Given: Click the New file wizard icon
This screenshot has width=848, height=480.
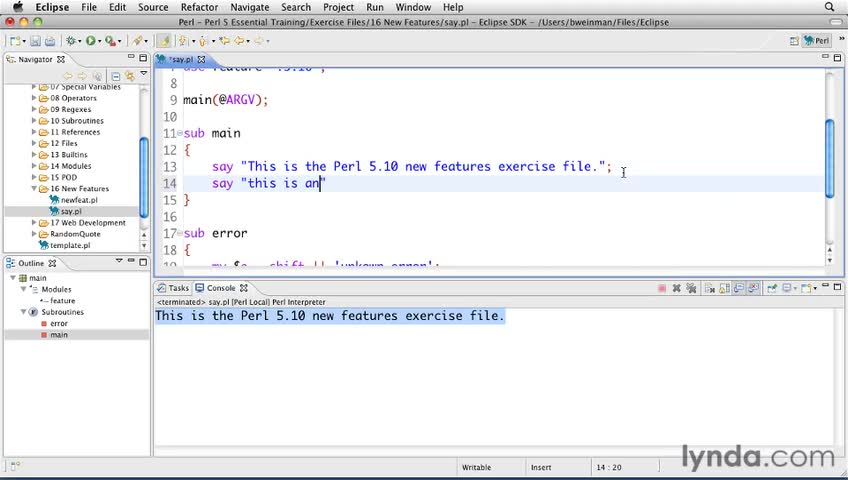Looking at the screenshot, I should (15, 41).
